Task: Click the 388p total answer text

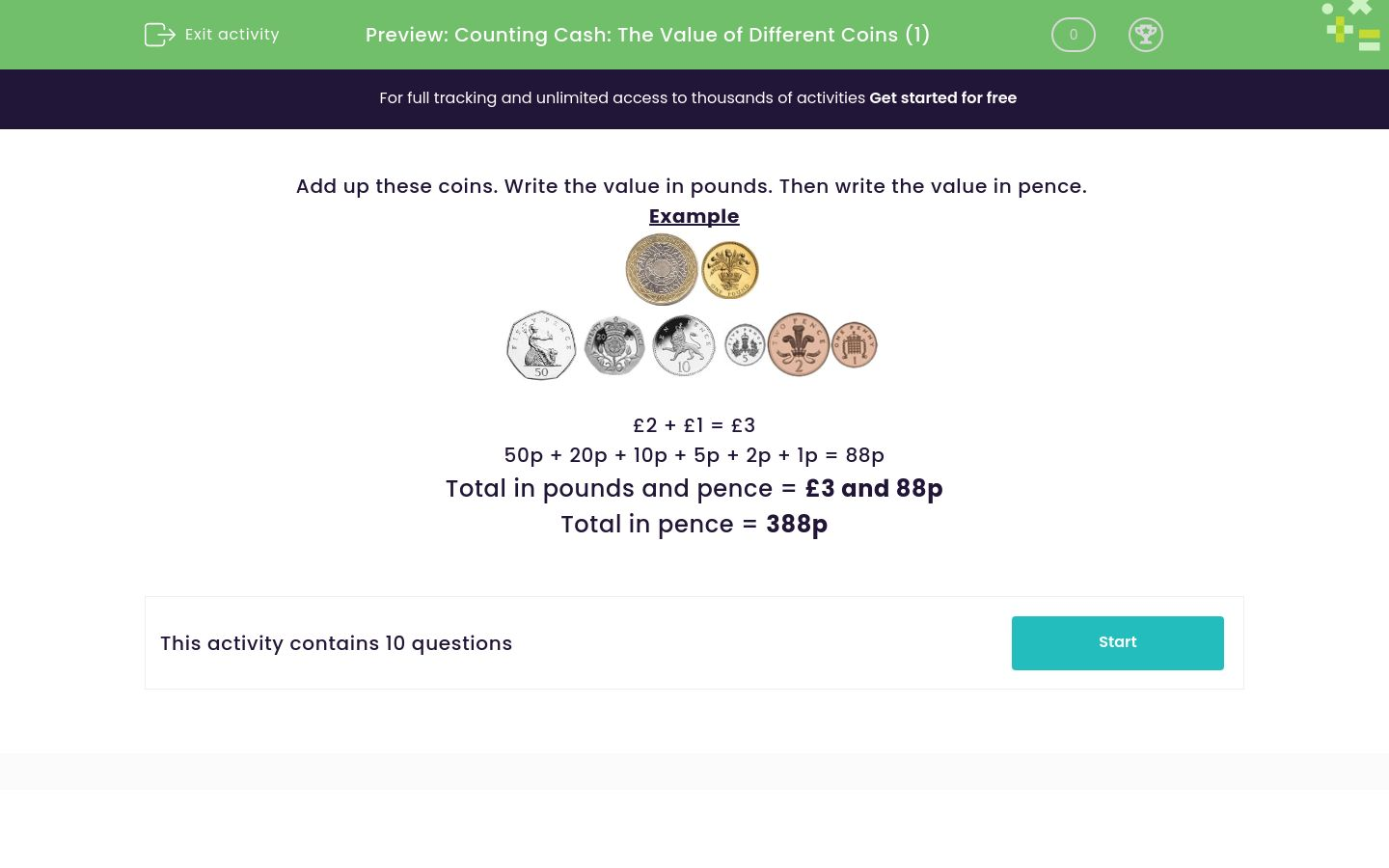Action: (x=797, y=524)
